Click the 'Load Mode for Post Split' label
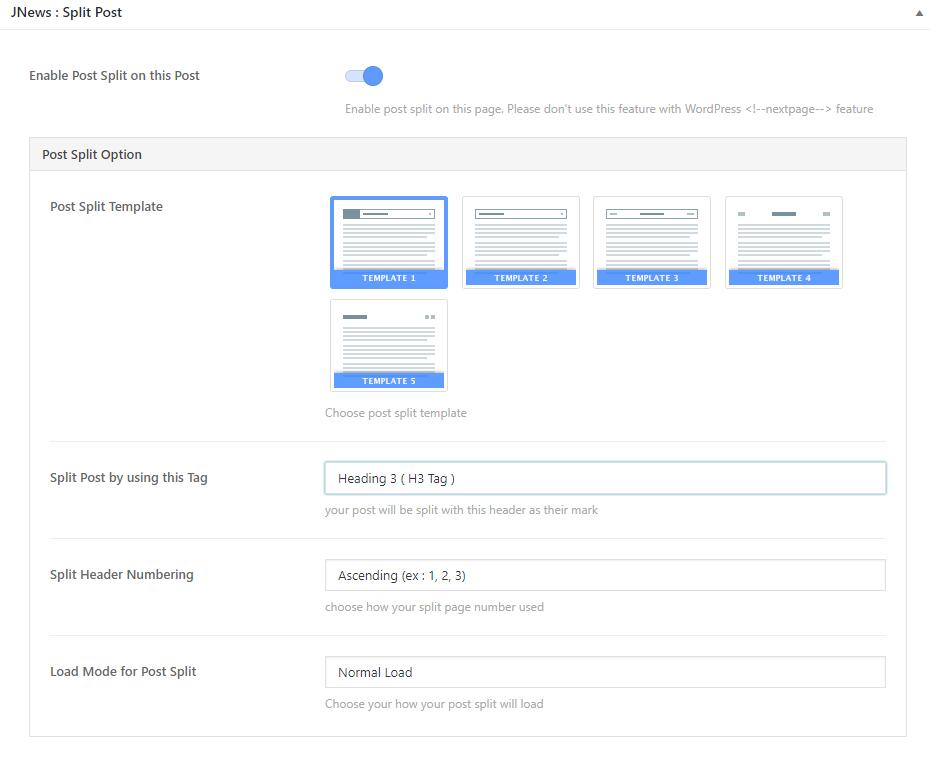Image resolution: width=930 pixels, height=770 pixels. 123,672
